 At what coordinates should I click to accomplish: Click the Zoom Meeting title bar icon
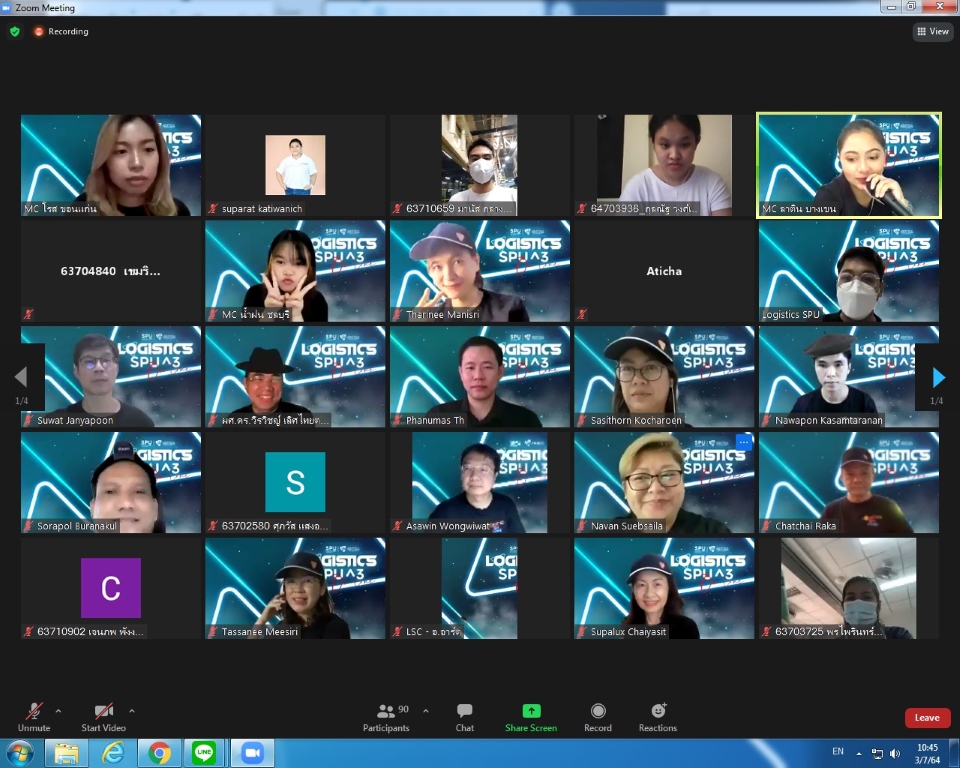click(6, 7)
